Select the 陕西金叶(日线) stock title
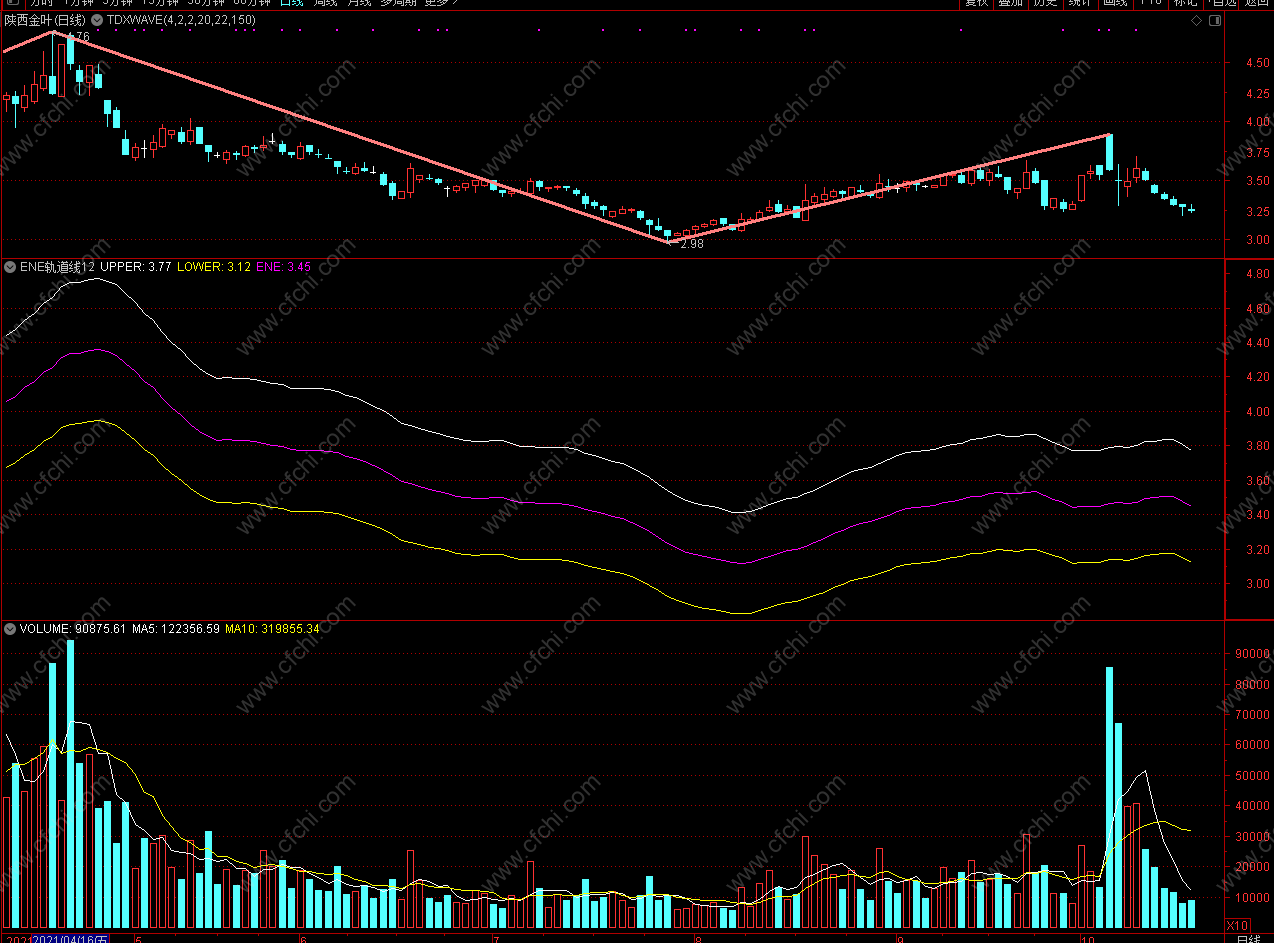This screenshot has width=1274, height=943. click(45, 20)
